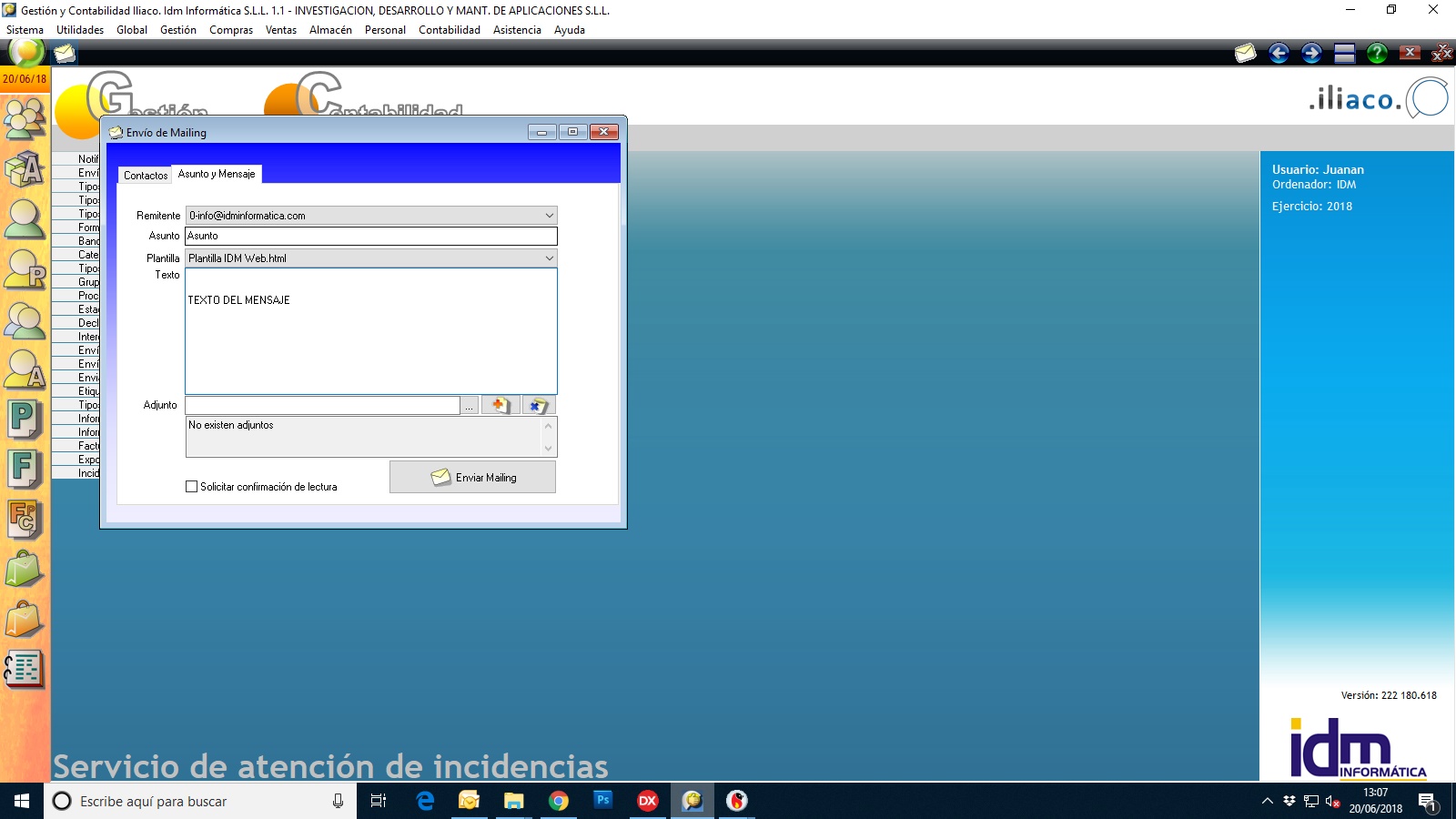This screenshot has width=1456, height=819.
Task: Open the Task View taskbar button
Action: point(379,801)
